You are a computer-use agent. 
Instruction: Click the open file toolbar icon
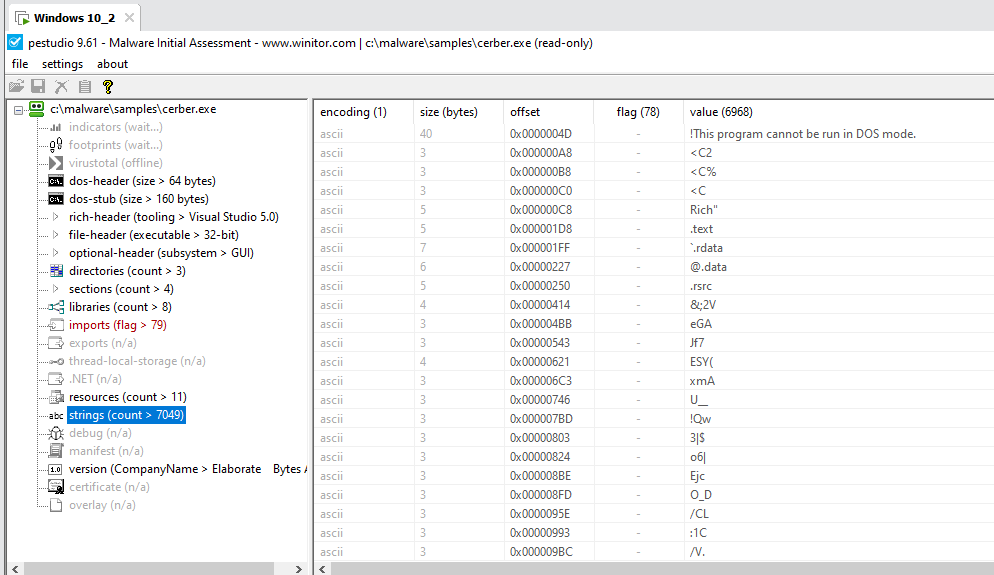click(x=16, y=86)
